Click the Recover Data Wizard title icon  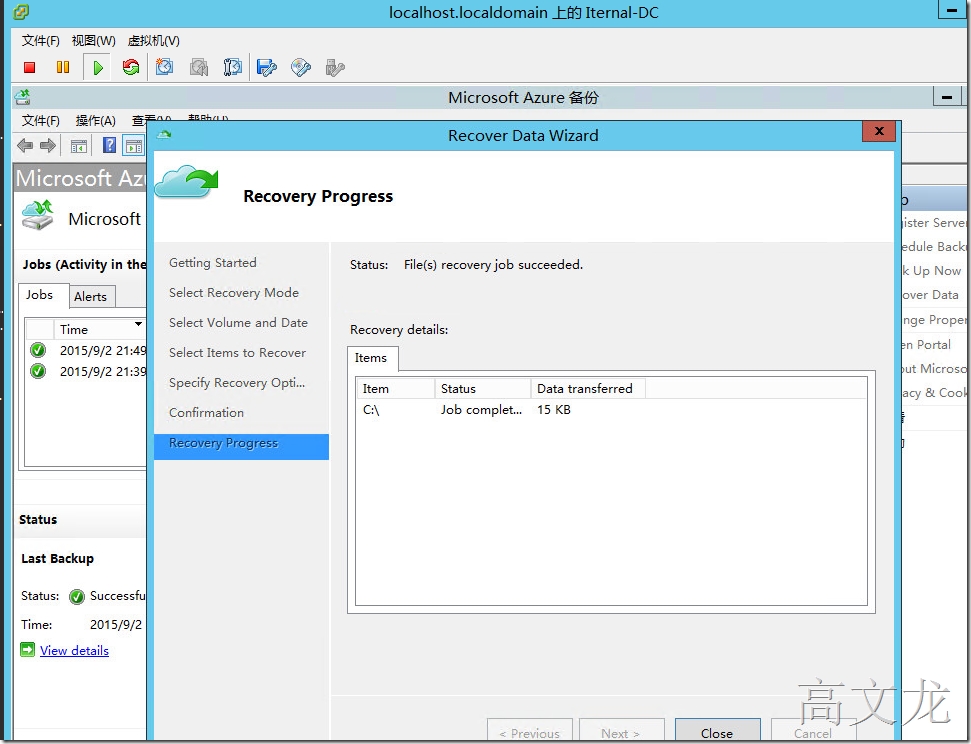tap(164, 134)
